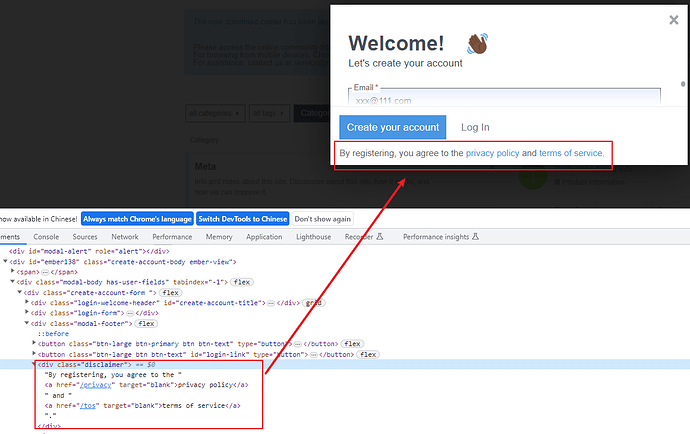
Task: Open the terms of service link
Action: point(571,153)
